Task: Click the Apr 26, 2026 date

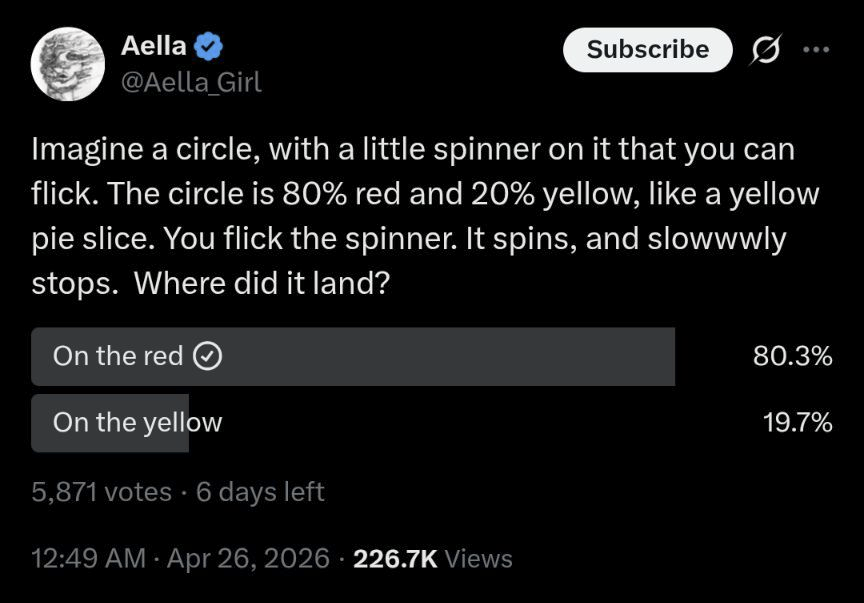Action: click(248, 558)
